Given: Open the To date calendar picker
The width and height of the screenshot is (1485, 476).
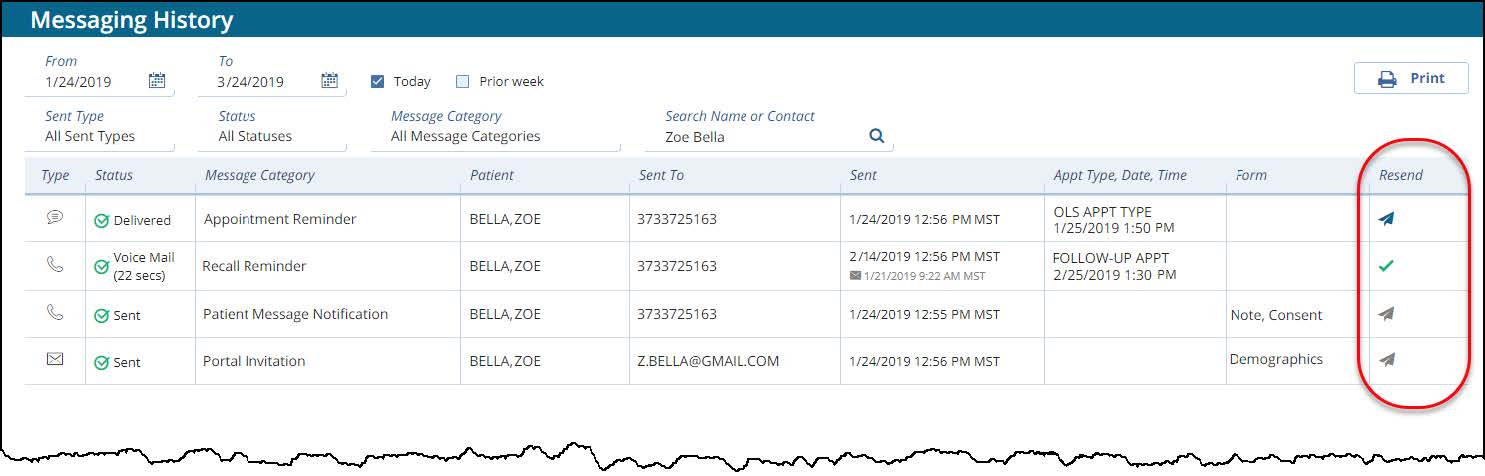Looking at the screenshot, I should pyautogui.click(x=330, y=82).
